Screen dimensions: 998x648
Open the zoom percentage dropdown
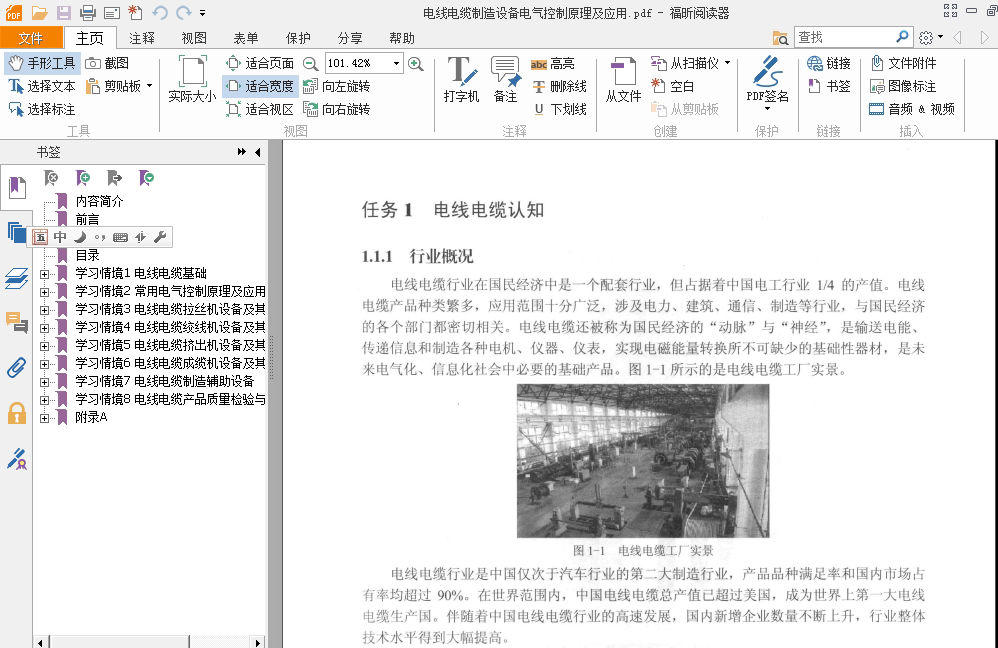tap(397, 63)
